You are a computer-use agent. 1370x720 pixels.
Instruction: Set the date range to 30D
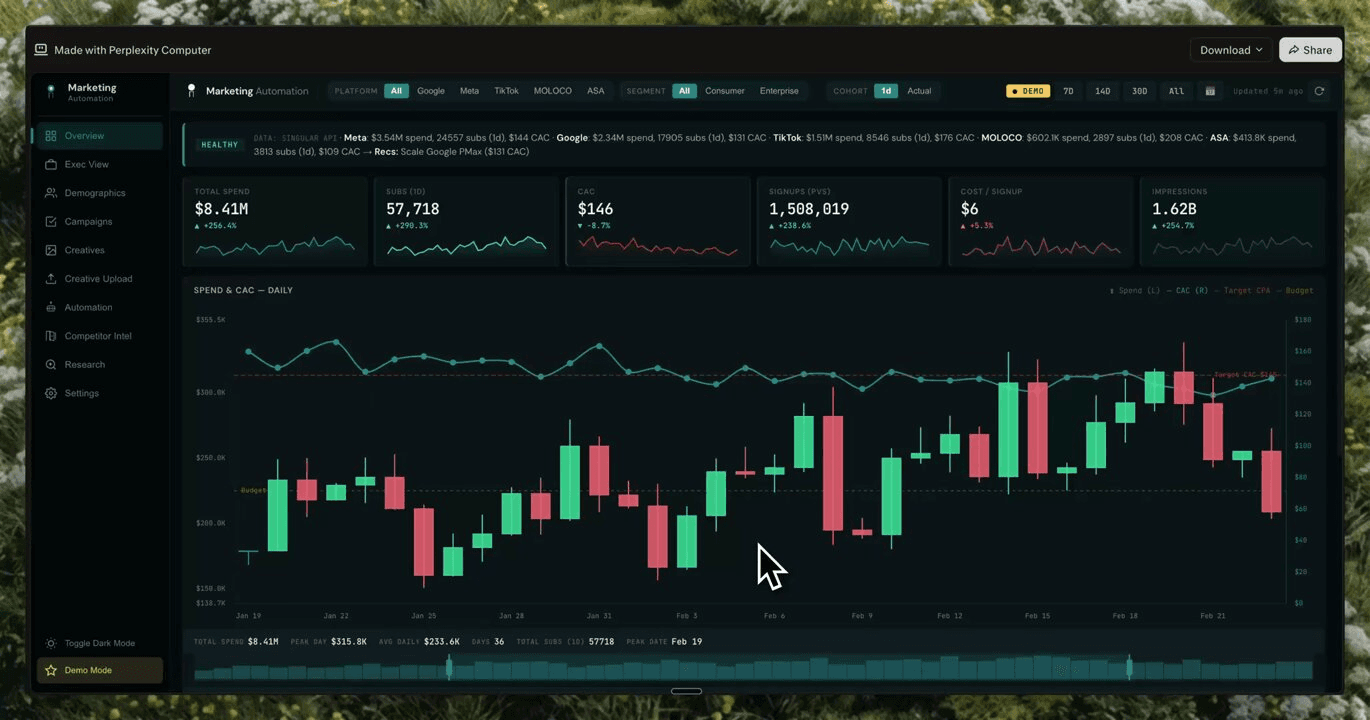click(x=1139, y=91)
